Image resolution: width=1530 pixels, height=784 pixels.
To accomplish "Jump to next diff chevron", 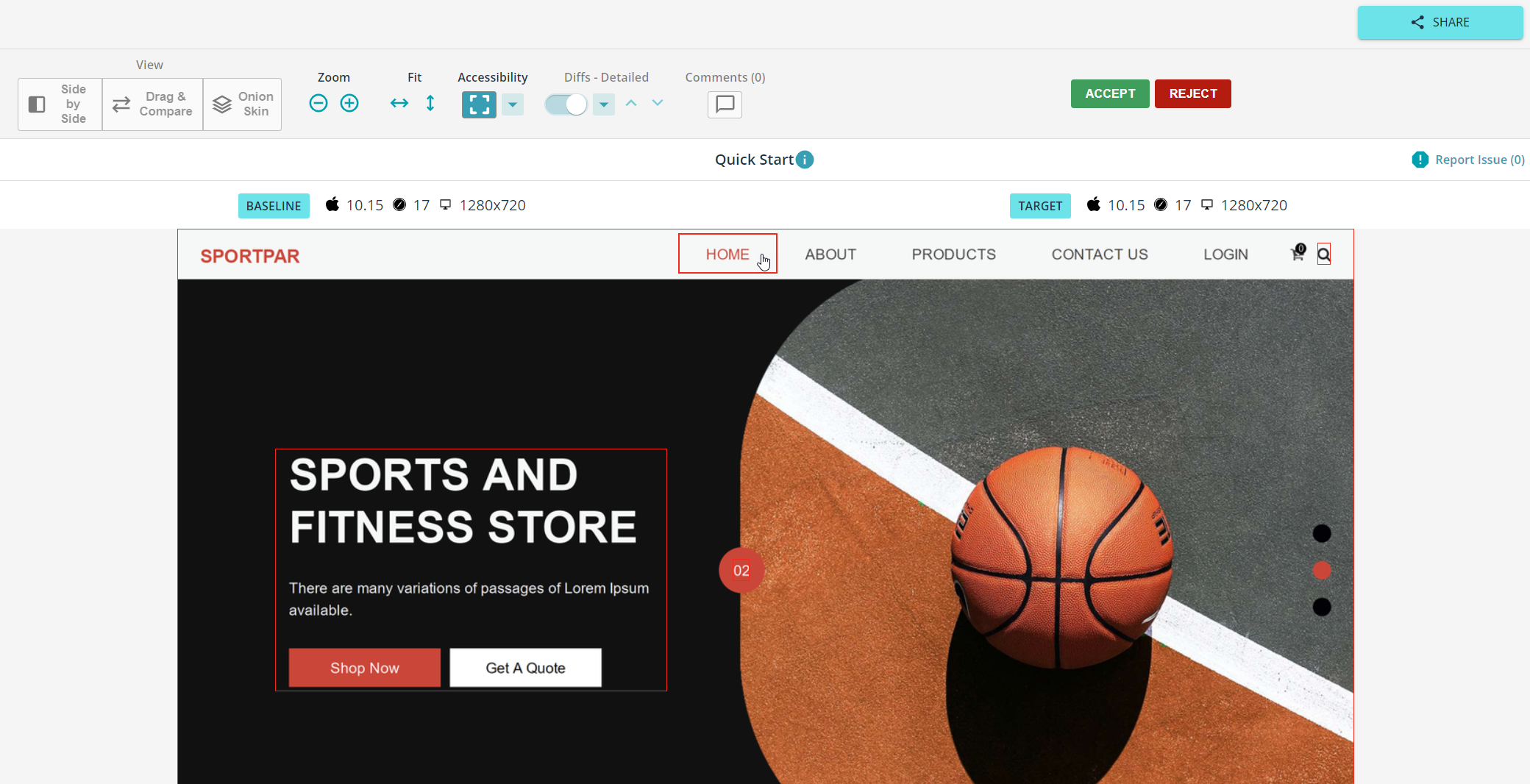I will pos(658,103).
